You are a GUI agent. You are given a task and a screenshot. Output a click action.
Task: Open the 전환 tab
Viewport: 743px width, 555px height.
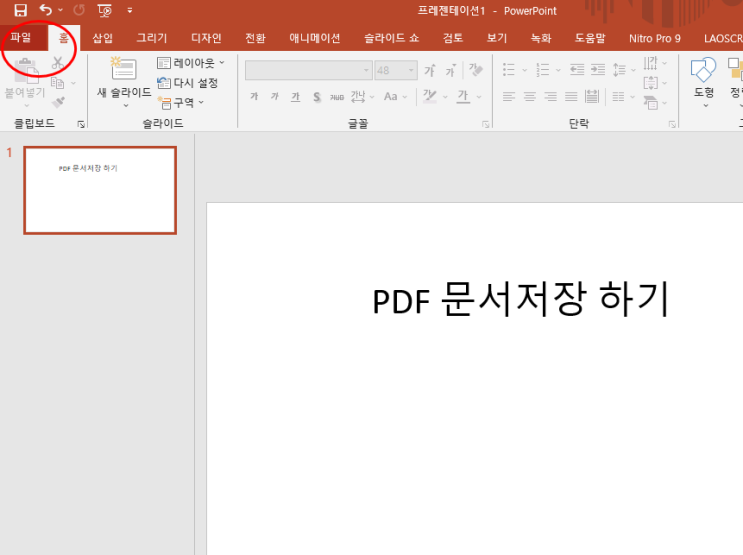click(255, 38)
